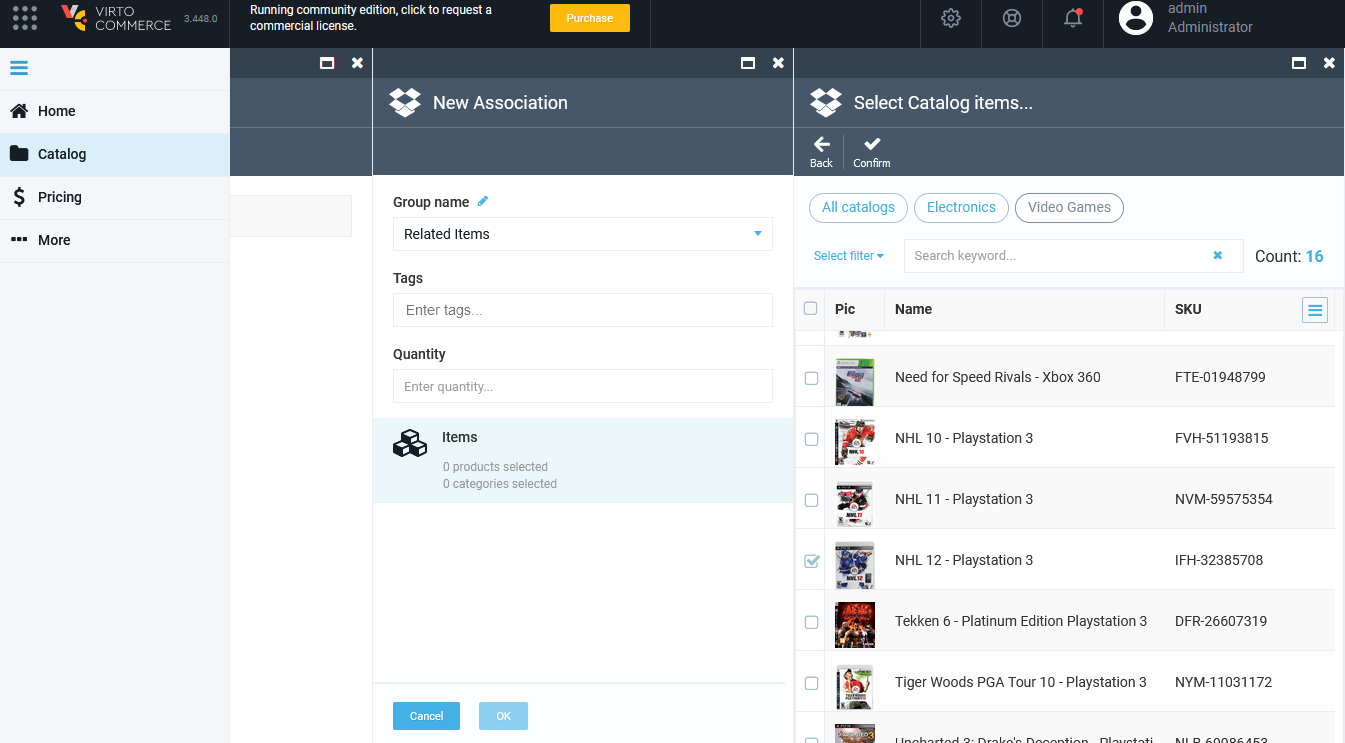Viewport: 1345px width, 743px height.
Task: Sort by the Name column header
Action: (913, 309)
